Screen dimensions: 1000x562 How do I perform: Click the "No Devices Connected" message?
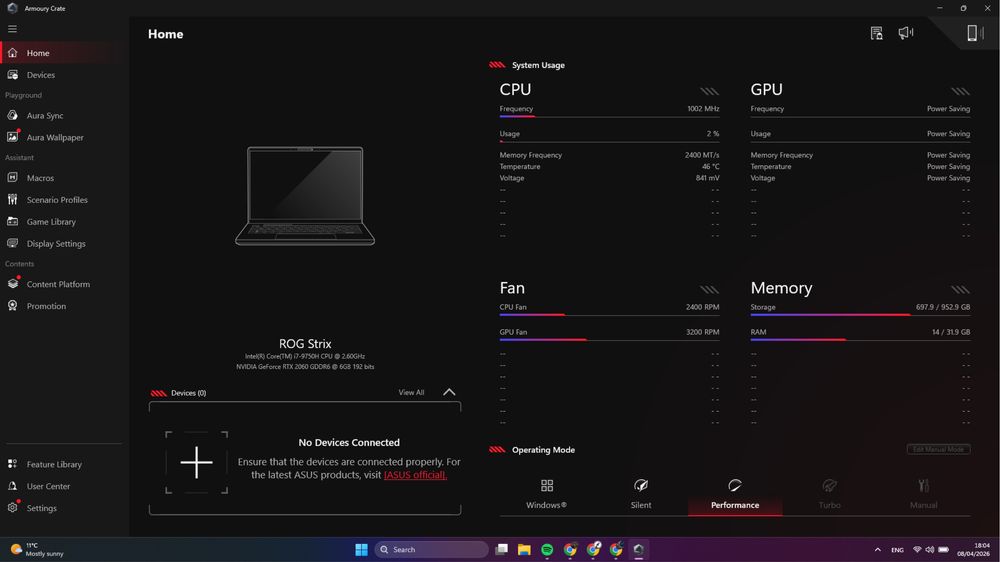(x=349, y=442)
